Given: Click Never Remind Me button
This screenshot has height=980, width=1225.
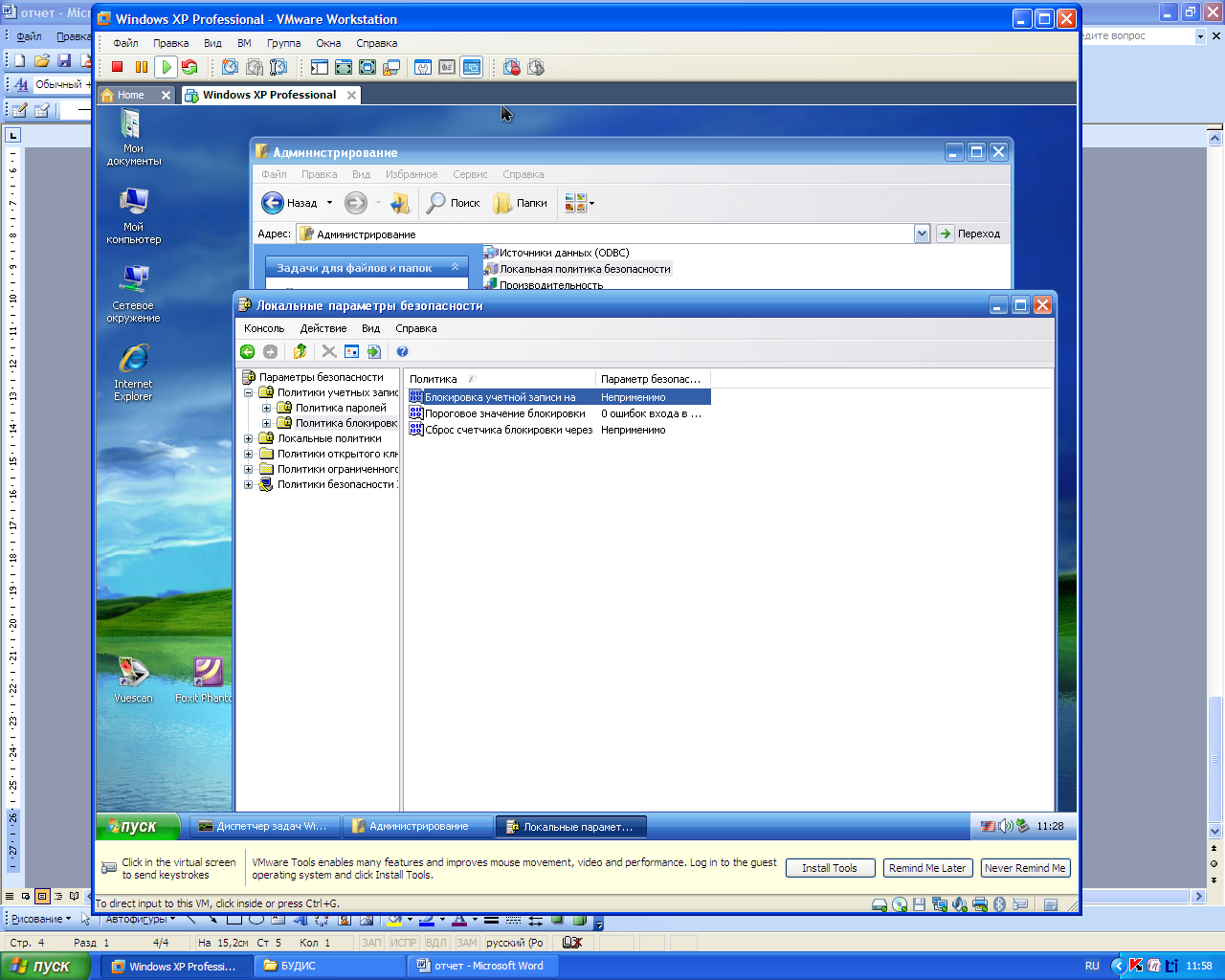Looking at the screenshot, I should pos(1025,868).
